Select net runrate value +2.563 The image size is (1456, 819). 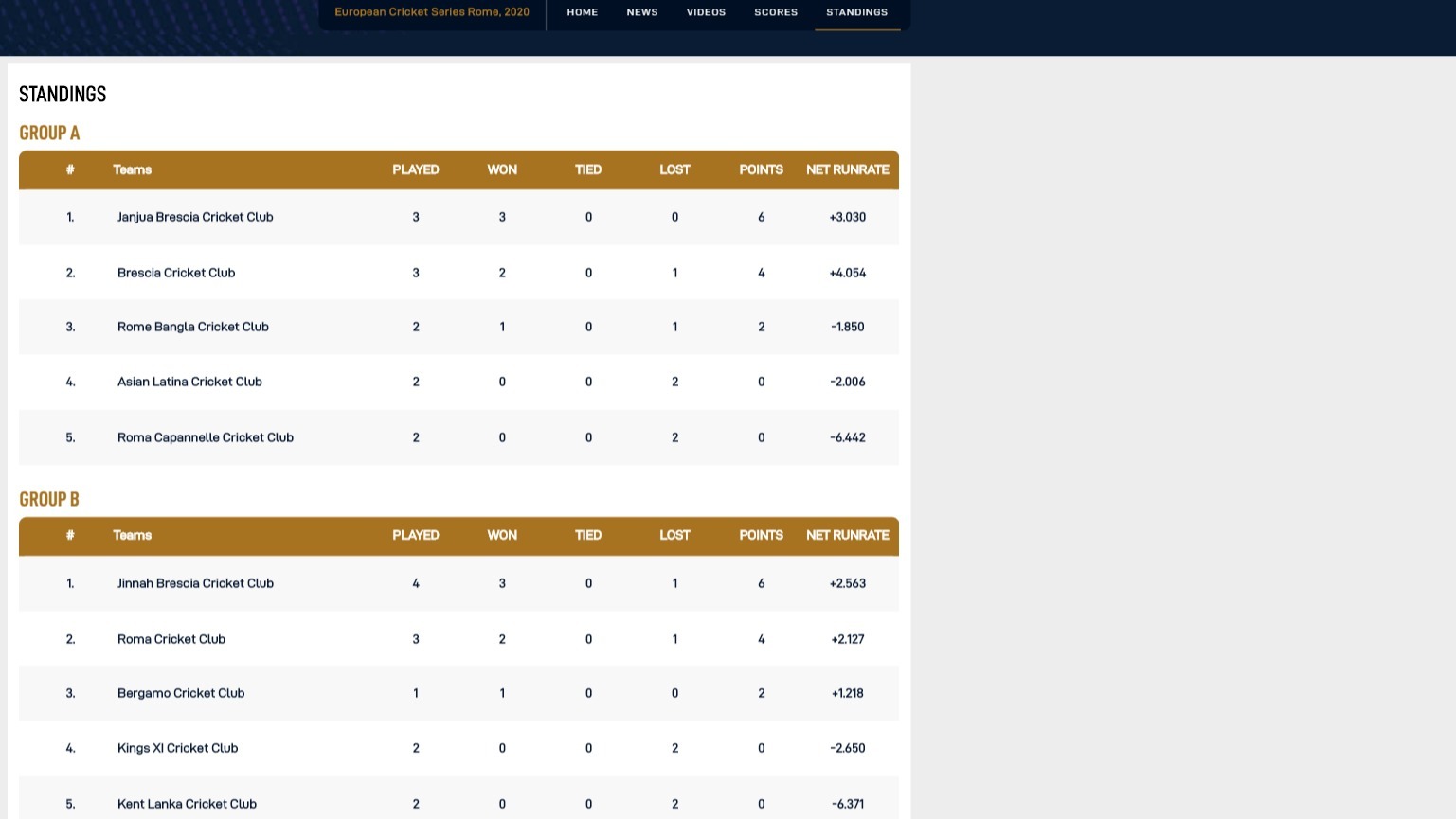848,583
